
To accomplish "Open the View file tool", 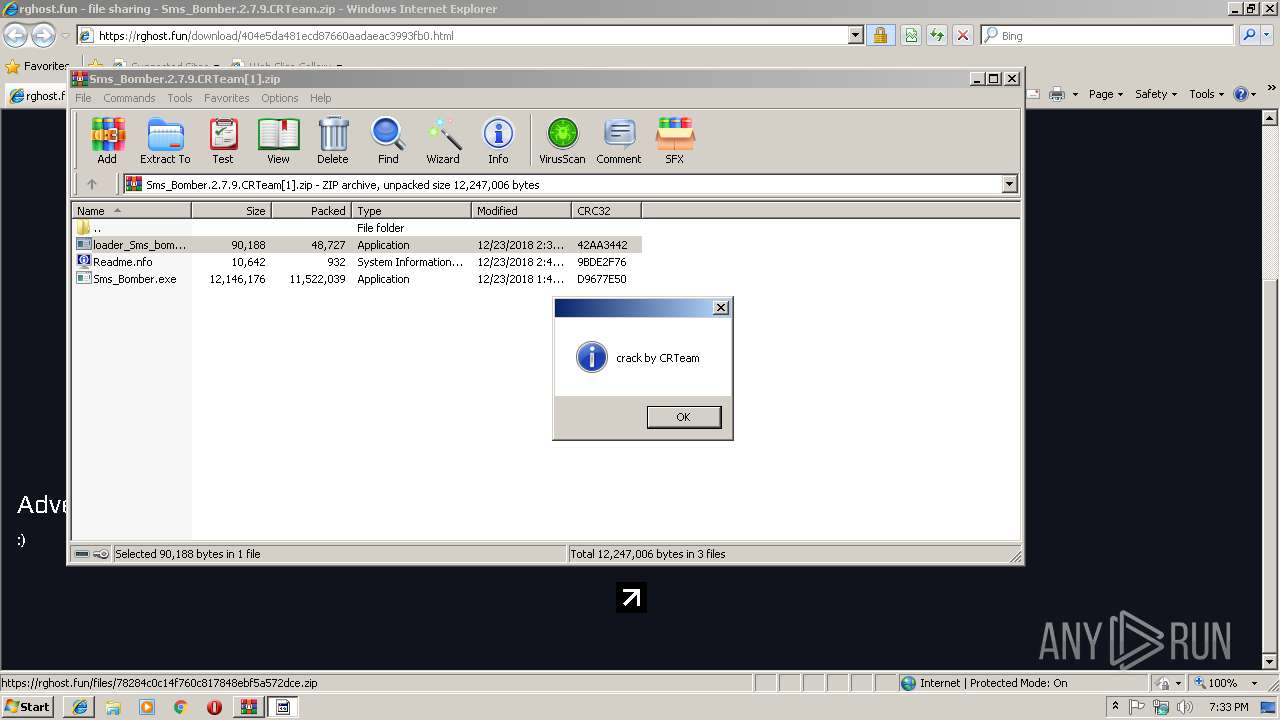I will coord(278,140).
